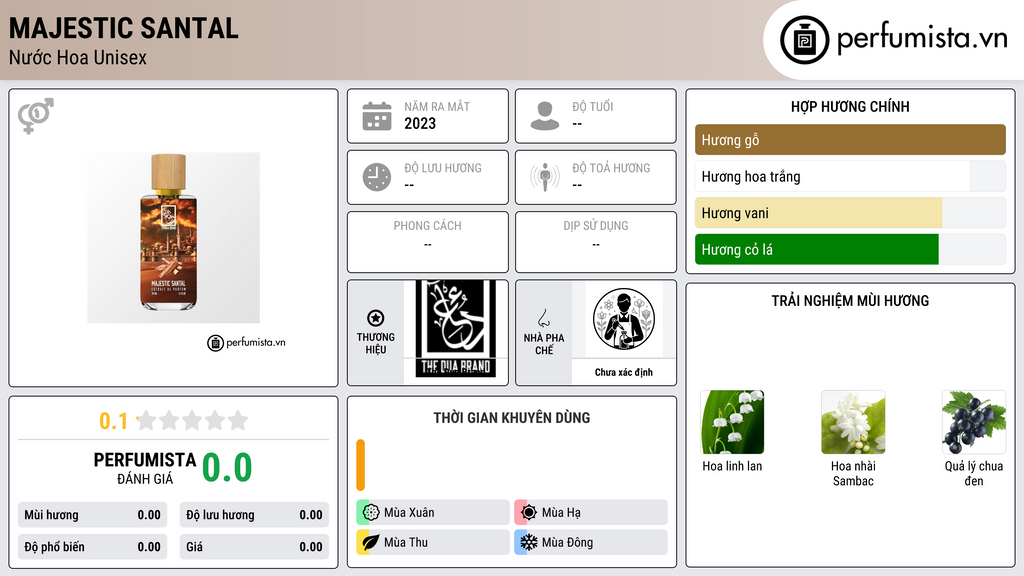Click the perfumista.vn bottle logo icon

[805, 40]
